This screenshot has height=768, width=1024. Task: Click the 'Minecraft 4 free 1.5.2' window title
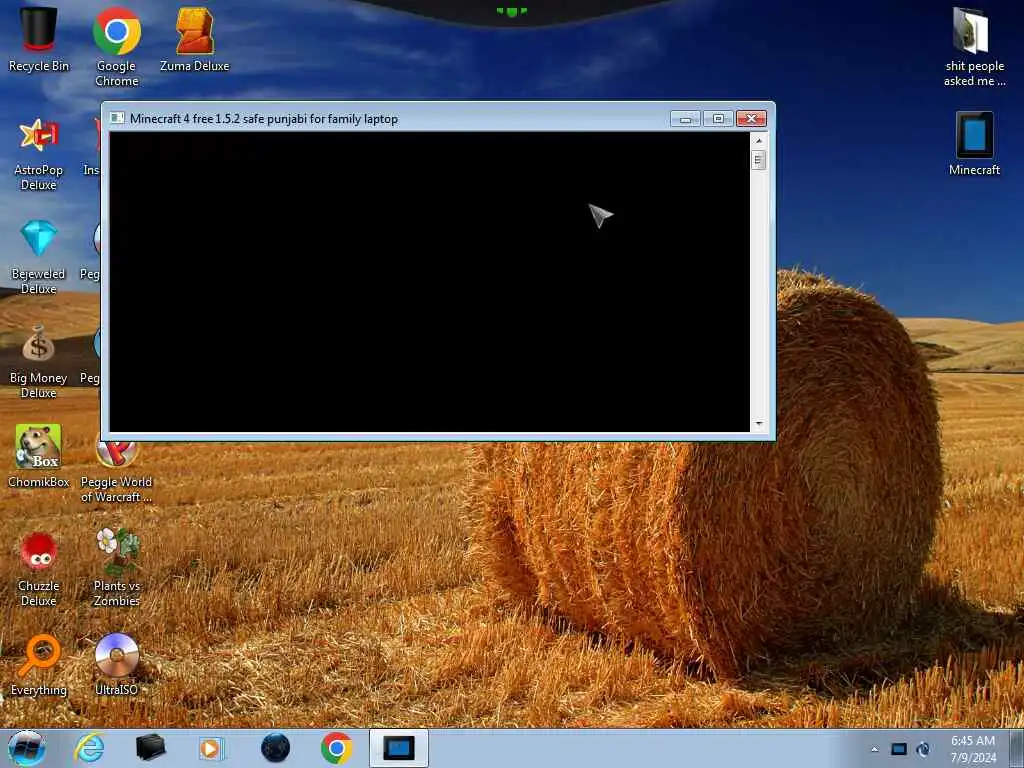point(264,119)
